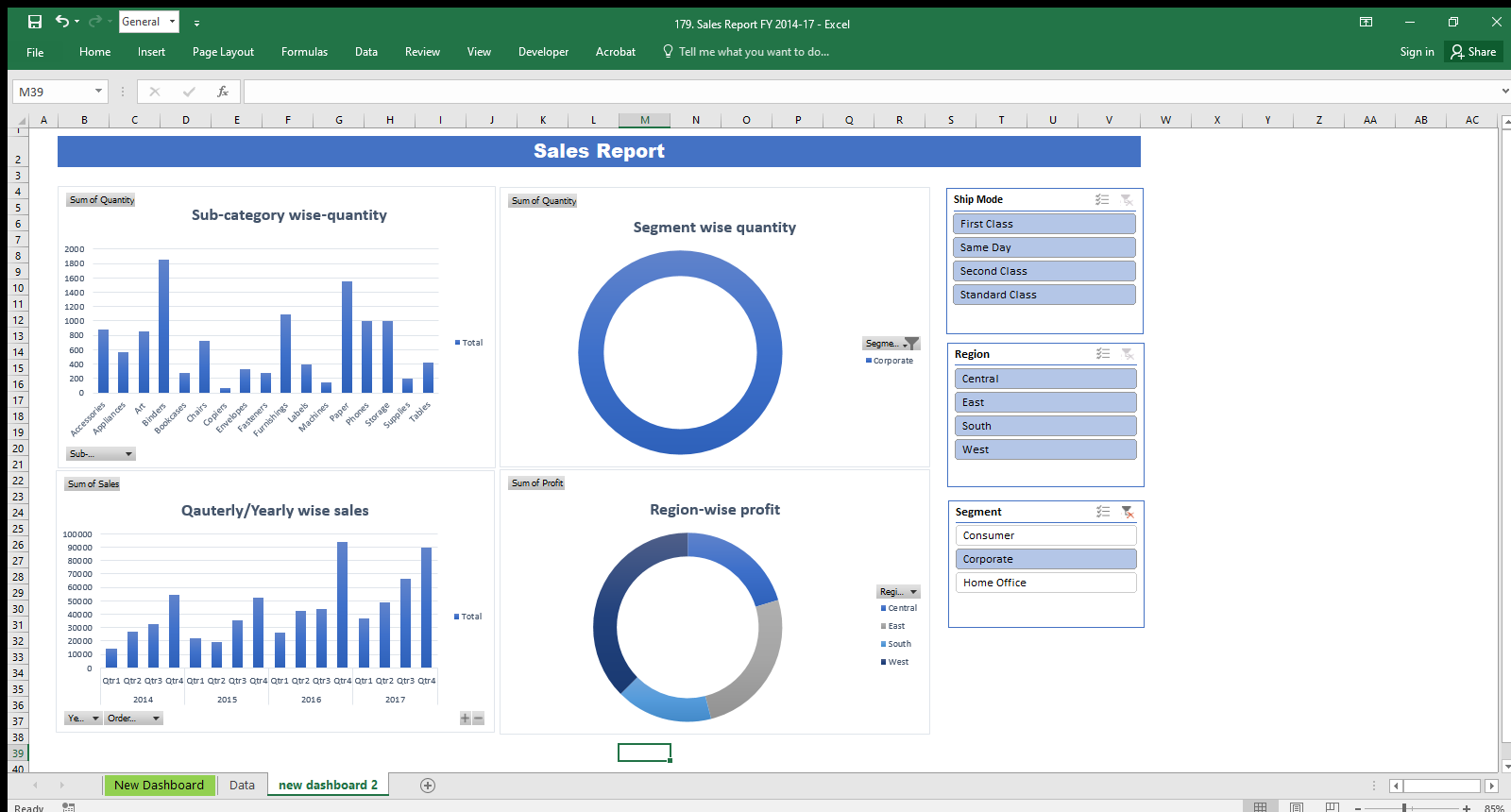Open the General number format dropdown
Viewport: 1511px width, 812px height.
tap(173, 22)
